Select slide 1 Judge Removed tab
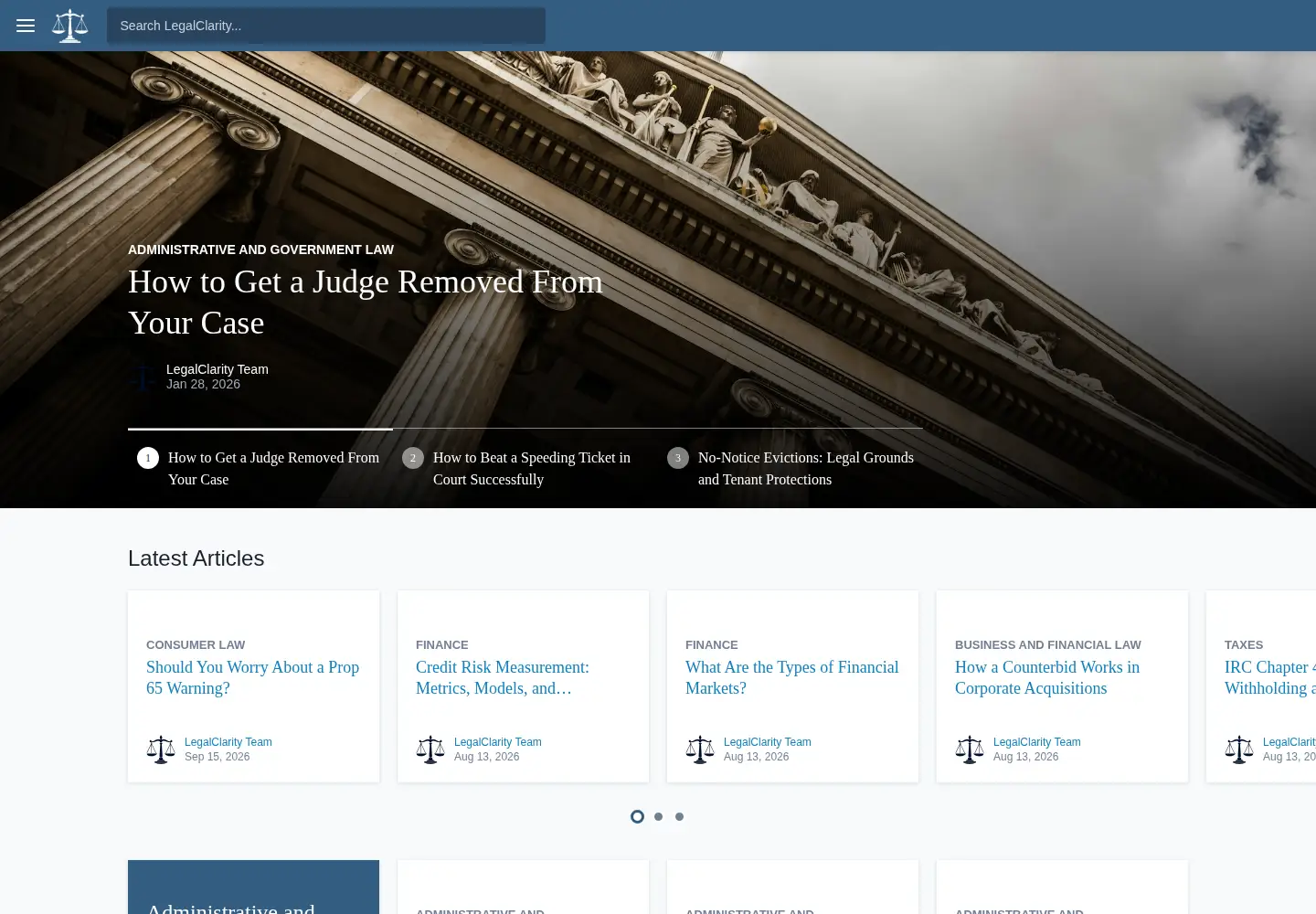This screenshot has height=914, width=1316. tap(260, 468)
